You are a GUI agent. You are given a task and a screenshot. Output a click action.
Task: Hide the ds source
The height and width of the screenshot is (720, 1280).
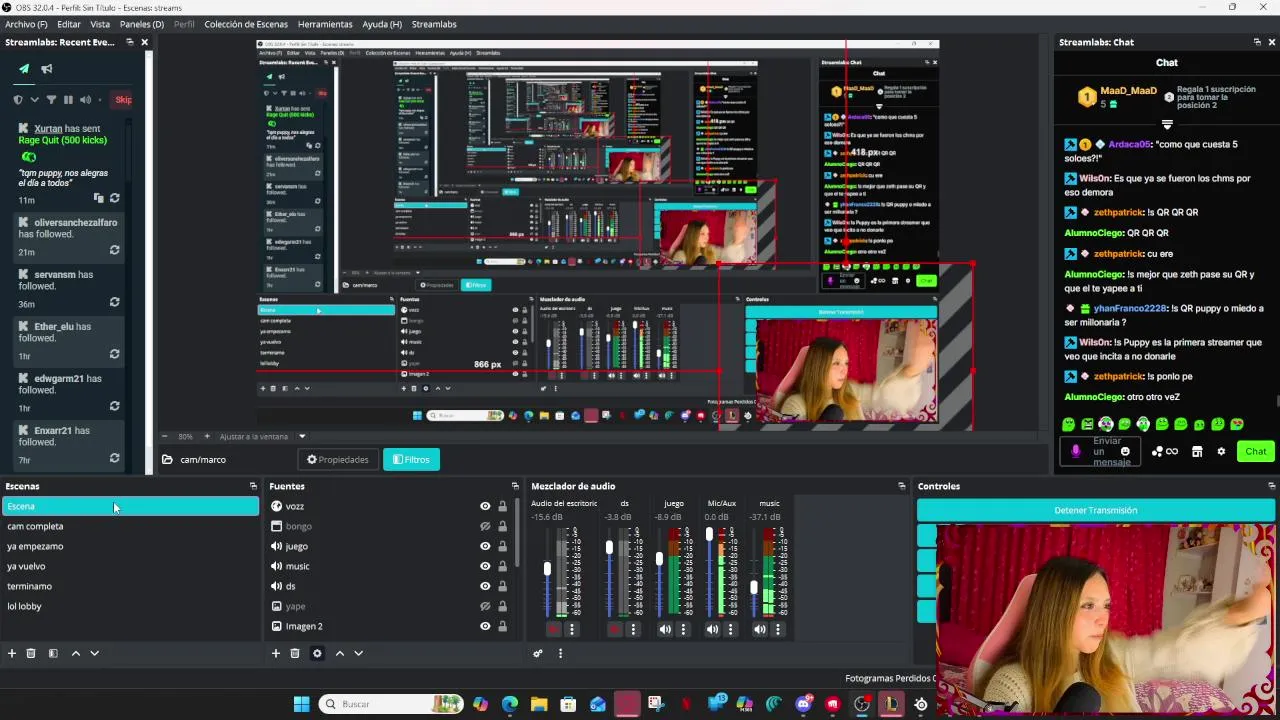(x=485, y=586)
